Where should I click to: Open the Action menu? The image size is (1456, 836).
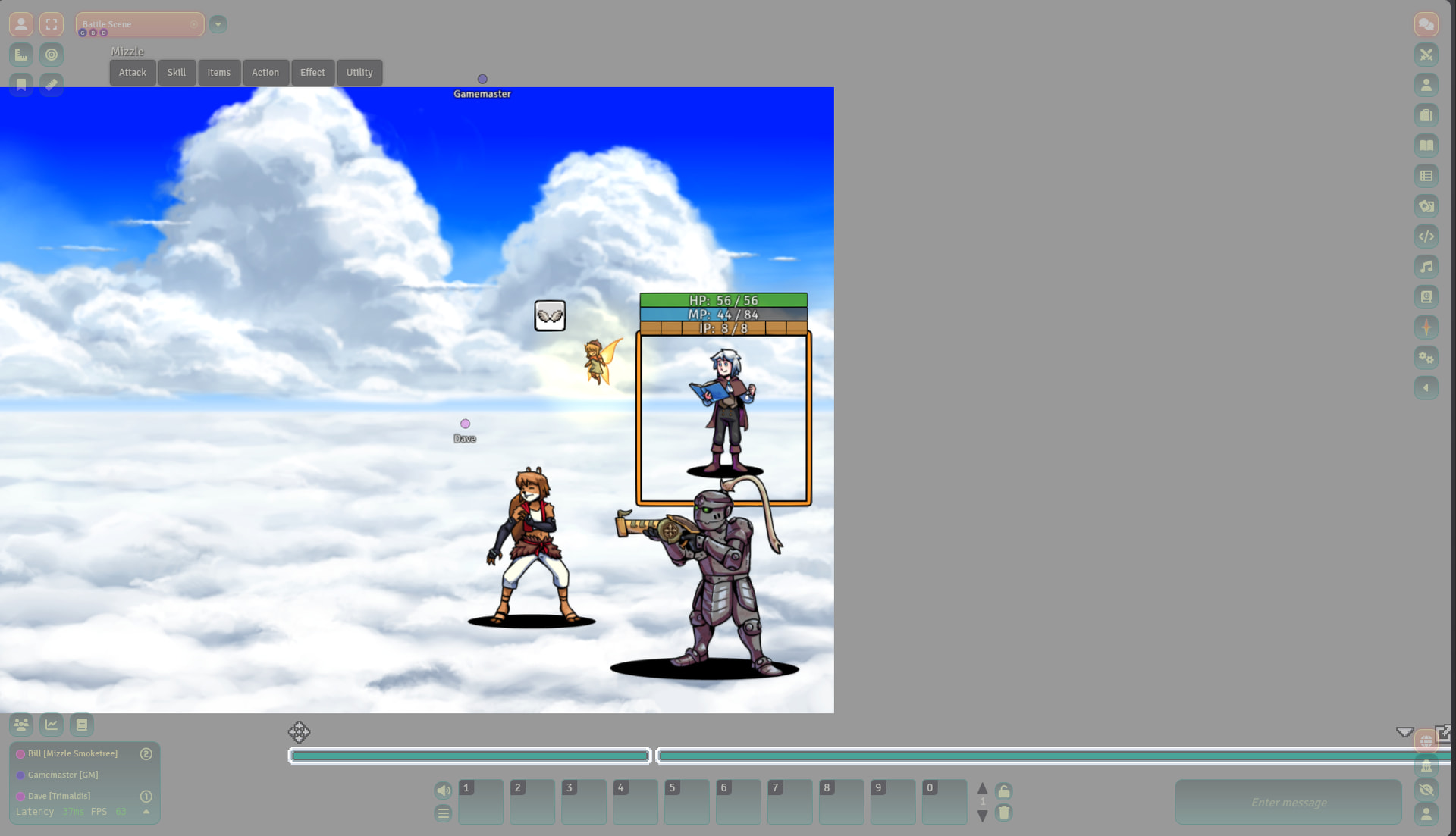[x=265, y=73]
